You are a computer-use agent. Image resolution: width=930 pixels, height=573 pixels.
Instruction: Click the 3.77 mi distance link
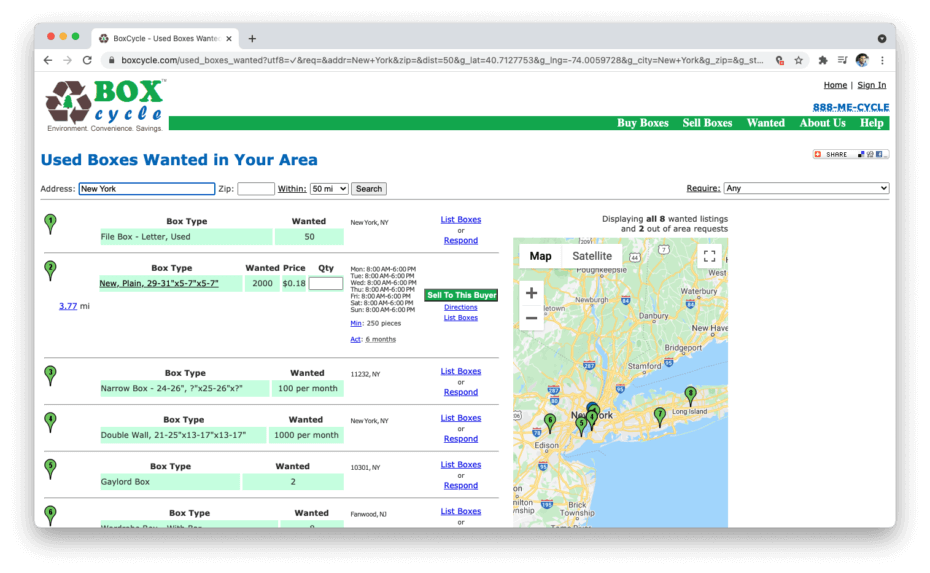click(x=68, y=306)
